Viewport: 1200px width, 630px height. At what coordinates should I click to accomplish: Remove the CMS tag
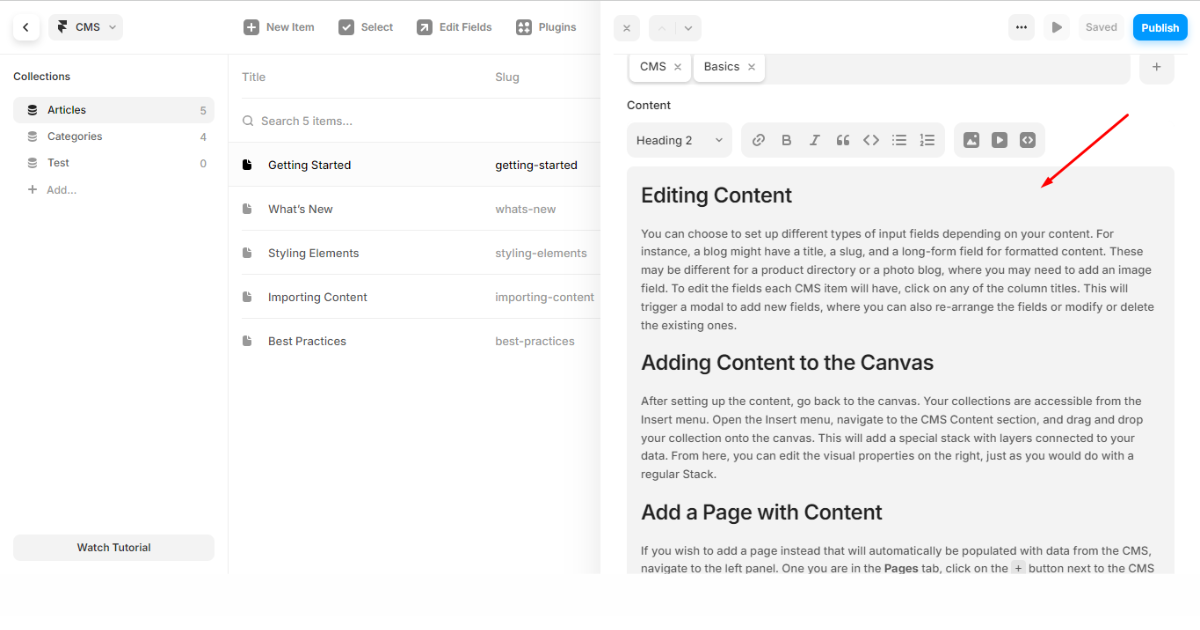[x=677, y=67]
